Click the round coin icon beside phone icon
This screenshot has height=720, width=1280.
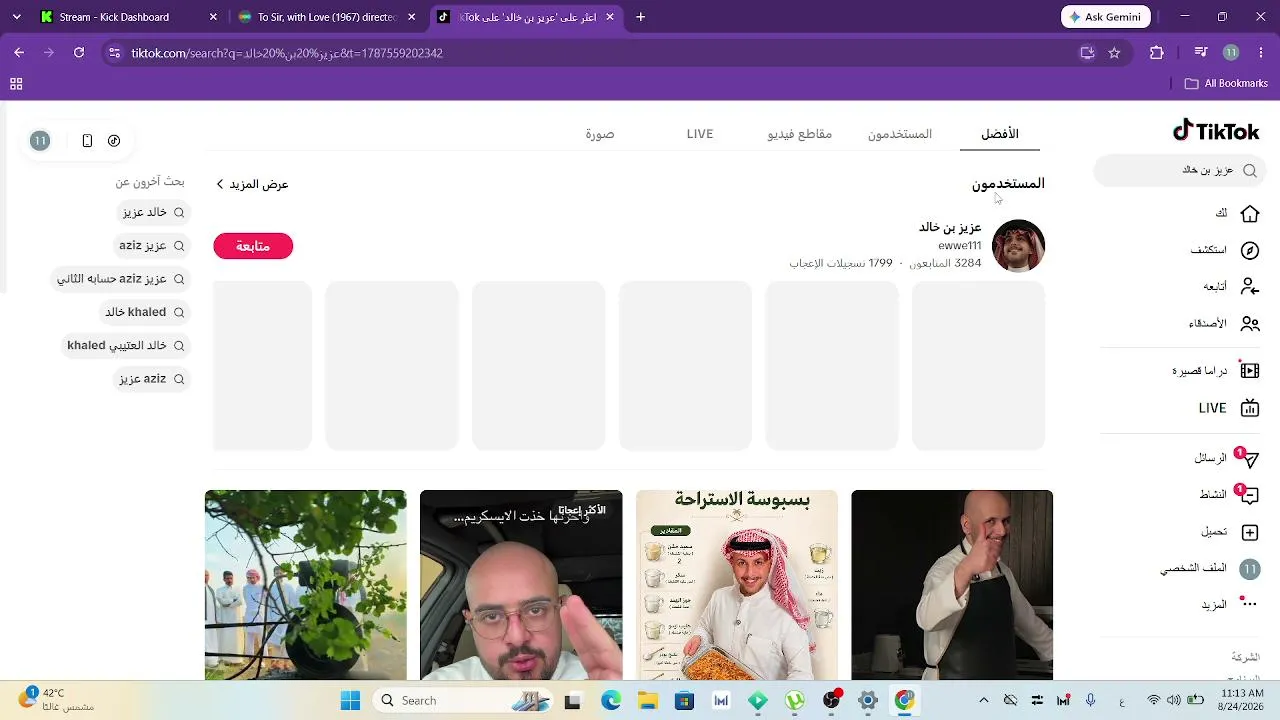point(114,141)
